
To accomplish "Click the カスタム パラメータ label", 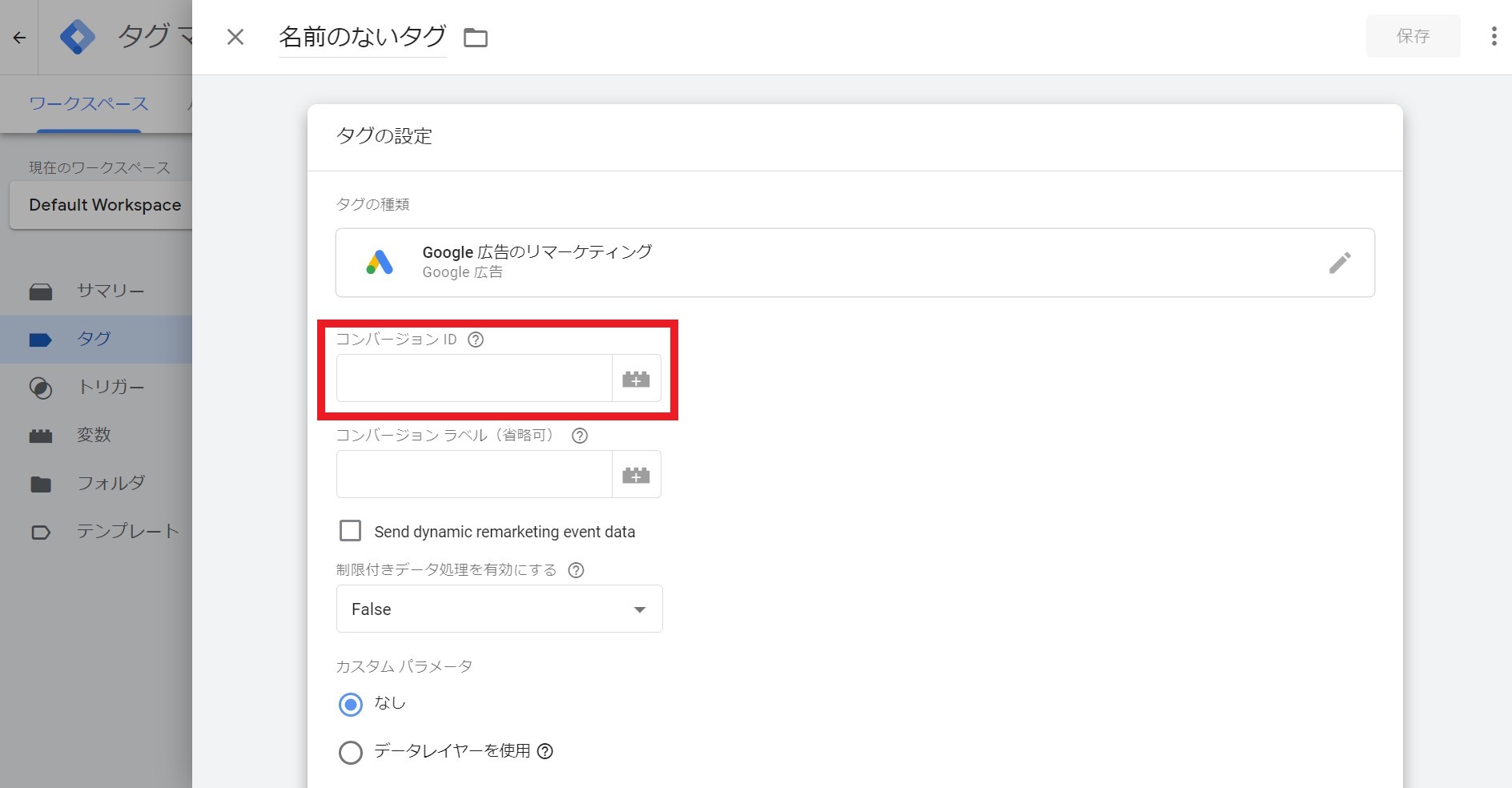I will click(x=404, y=666).
